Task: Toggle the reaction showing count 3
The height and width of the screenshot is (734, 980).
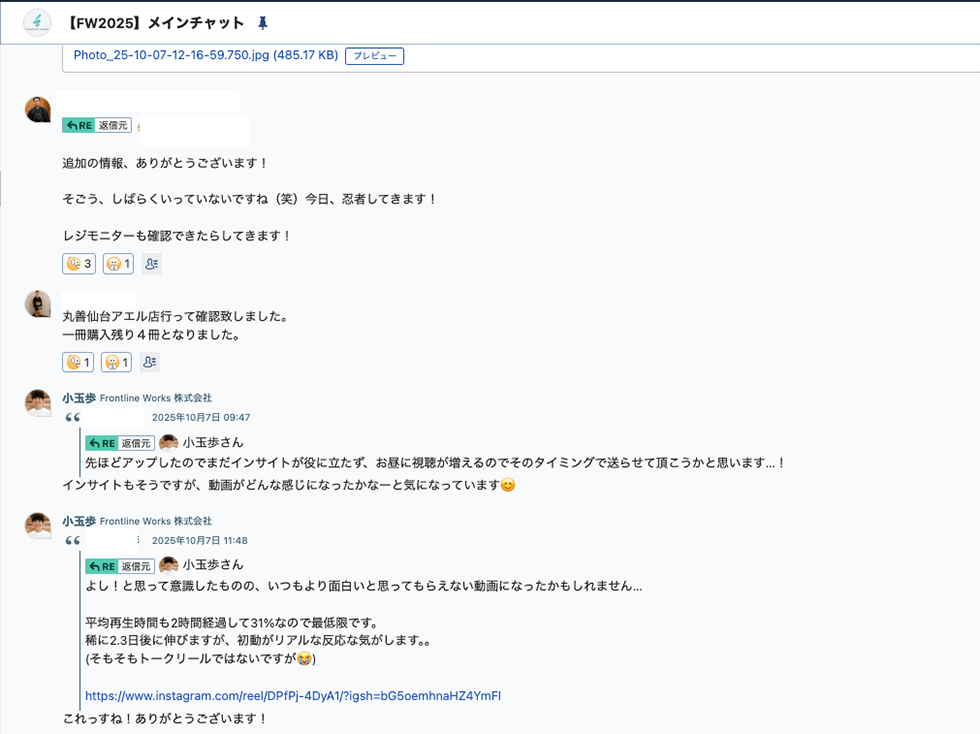Action: tap(79, 264)
